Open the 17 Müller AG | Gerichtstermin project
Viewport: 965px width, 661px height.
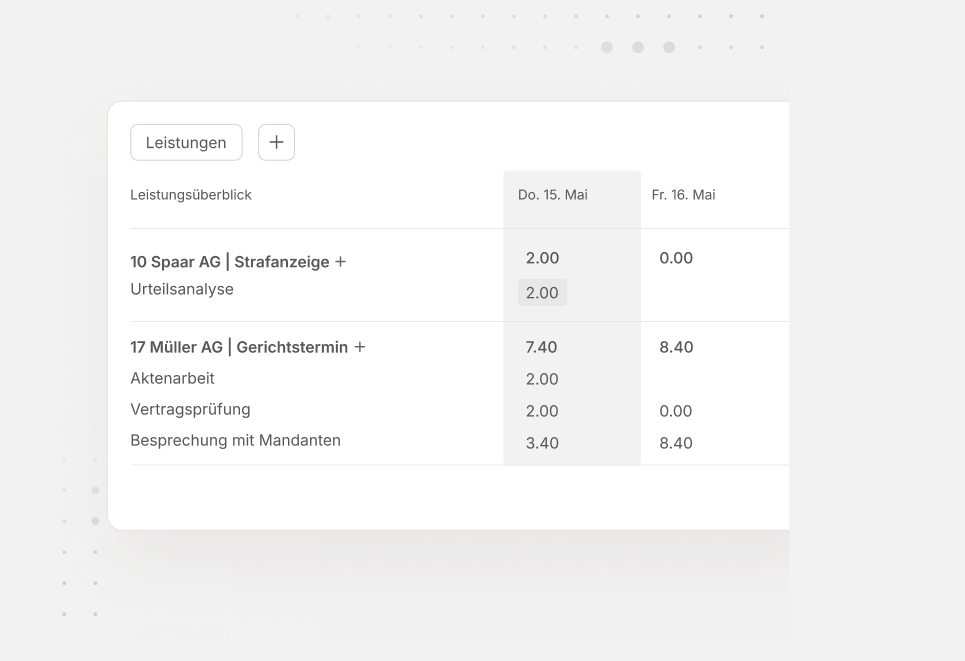(x=239, y=348)
